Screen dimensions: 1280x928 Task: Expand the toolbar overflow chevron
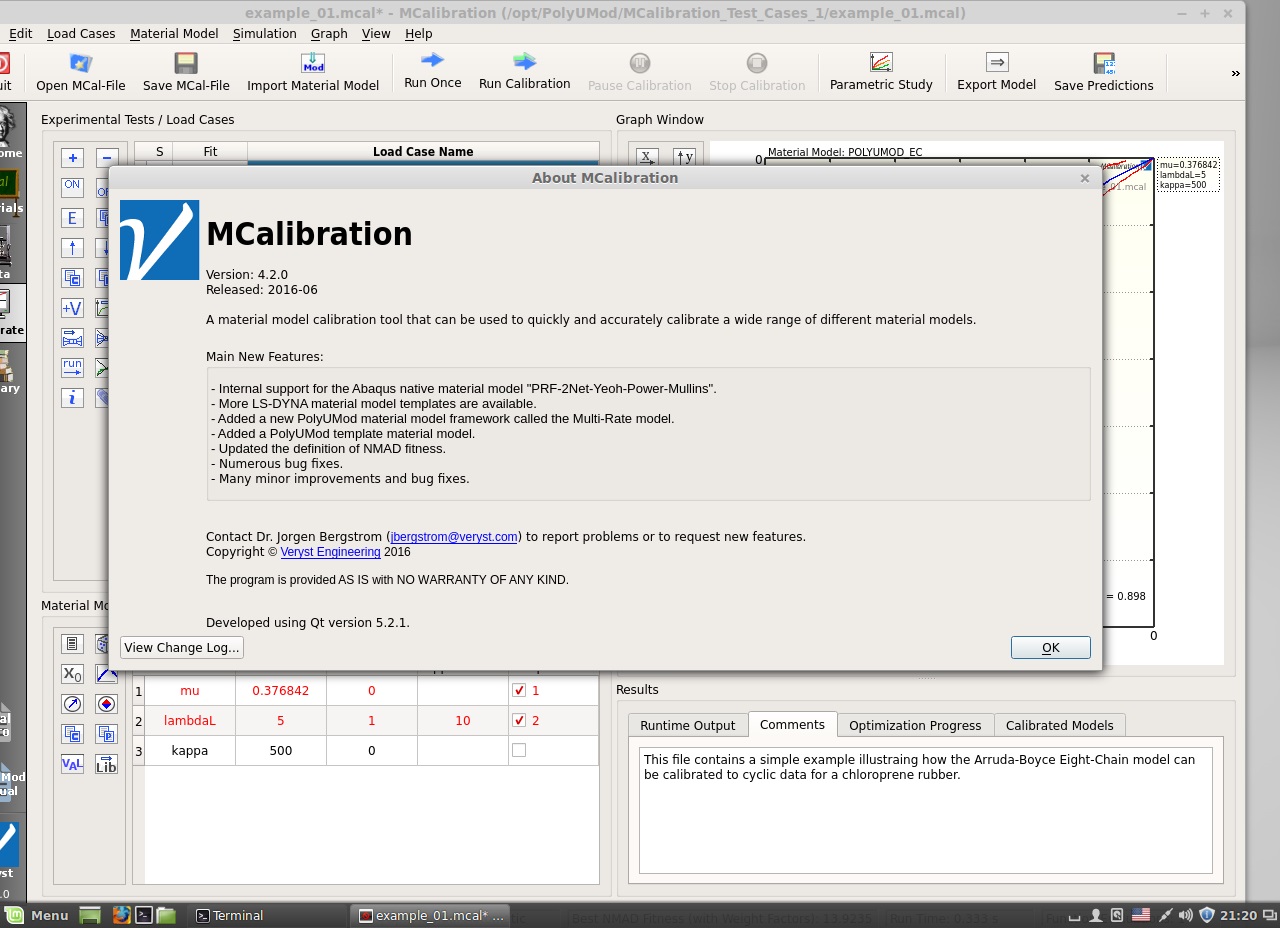point(1235,73)
